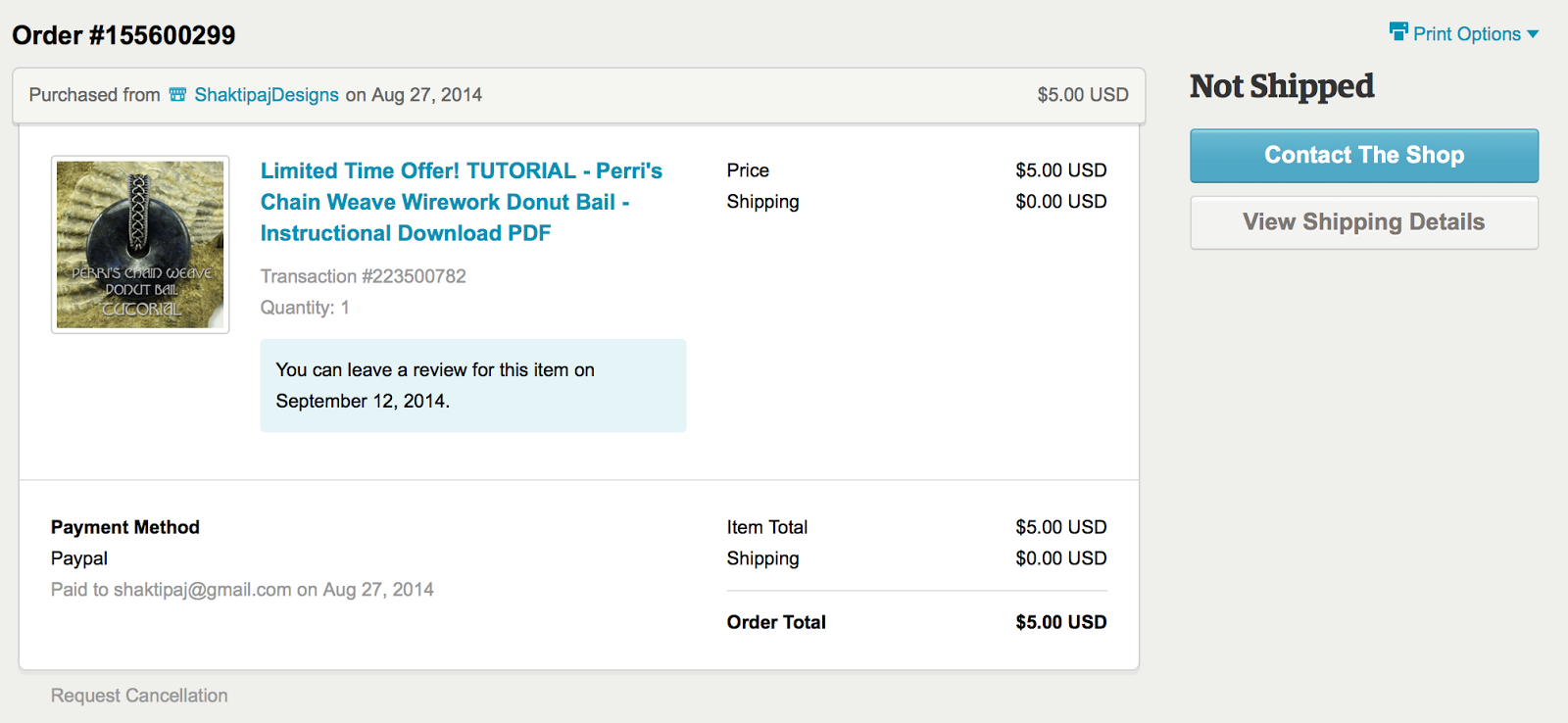Click the shop storefront icon before ShaktipajDesigns

point(177,95)
